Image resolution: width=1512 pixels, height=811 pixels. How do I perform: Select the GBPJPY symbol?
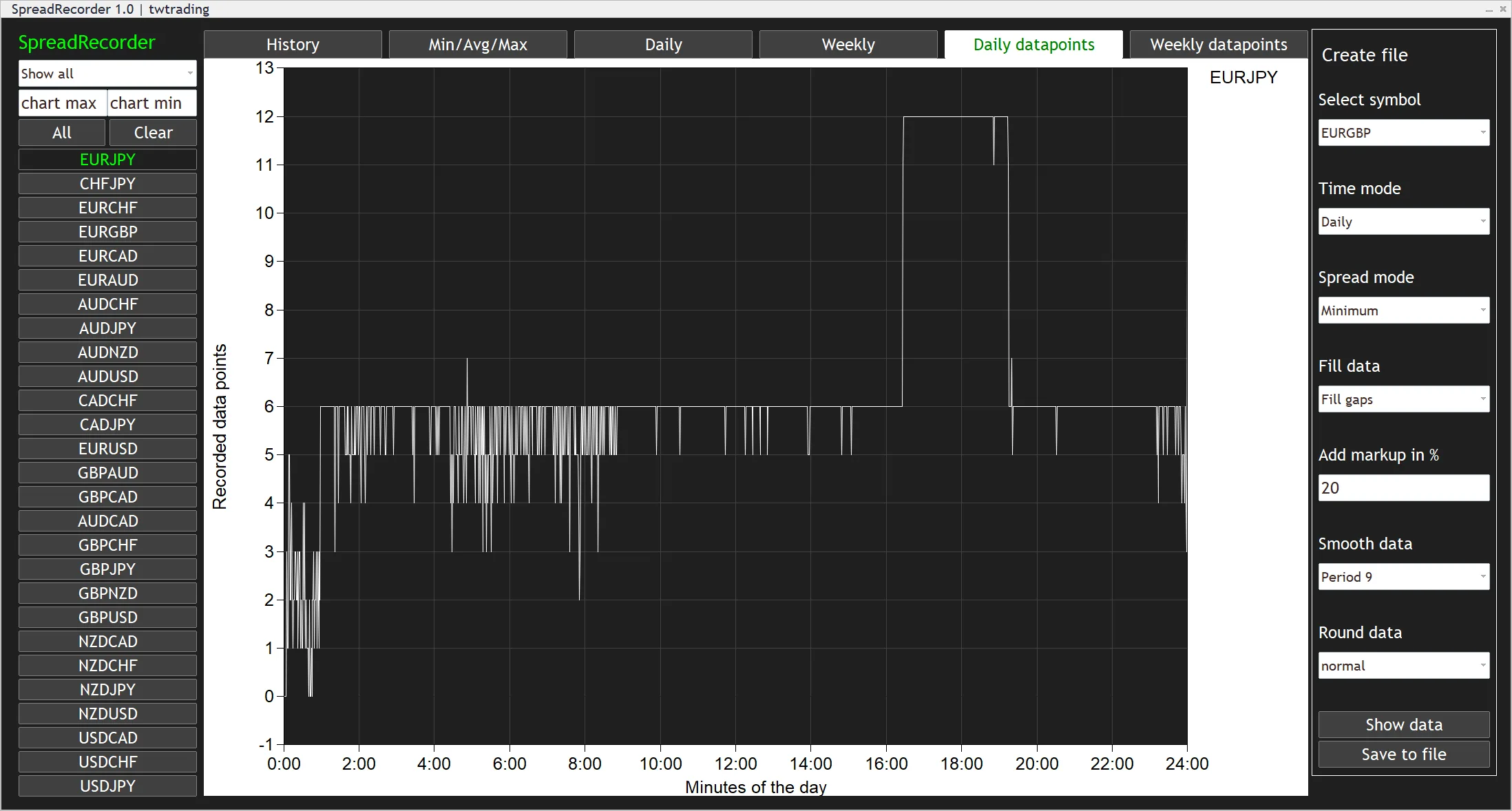[107, 569]
